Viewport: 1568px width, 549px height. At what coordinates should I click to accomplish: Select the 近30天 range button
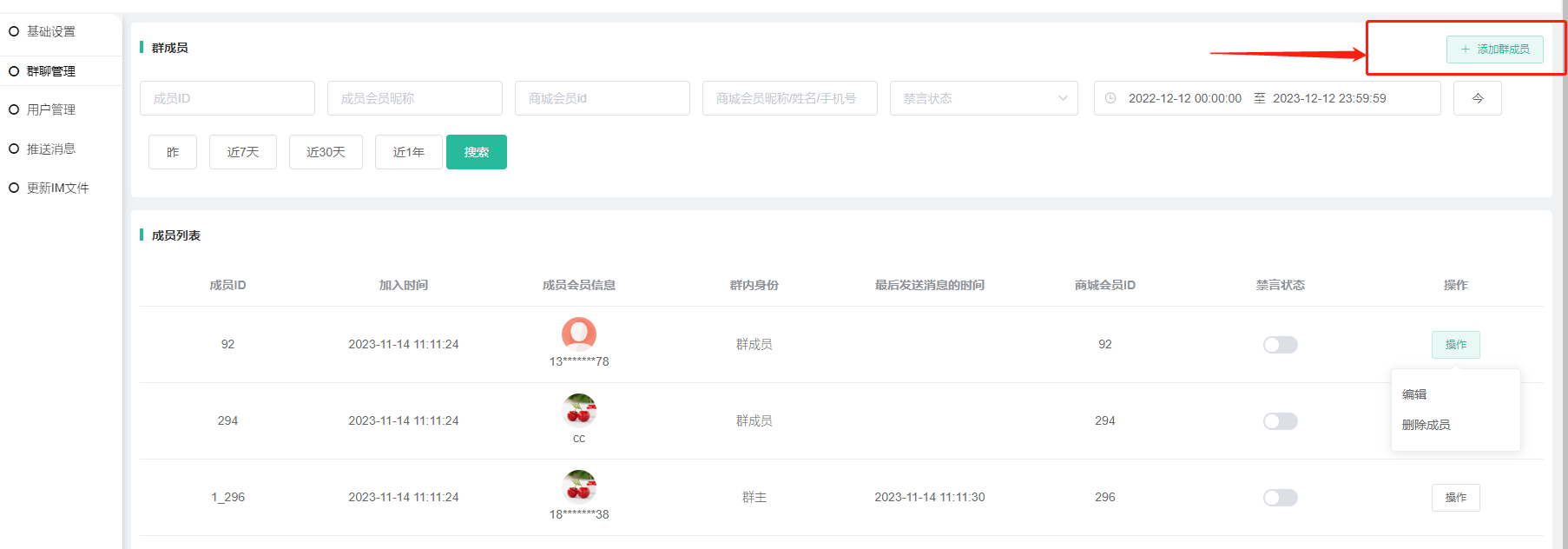(x=326, y=152)
